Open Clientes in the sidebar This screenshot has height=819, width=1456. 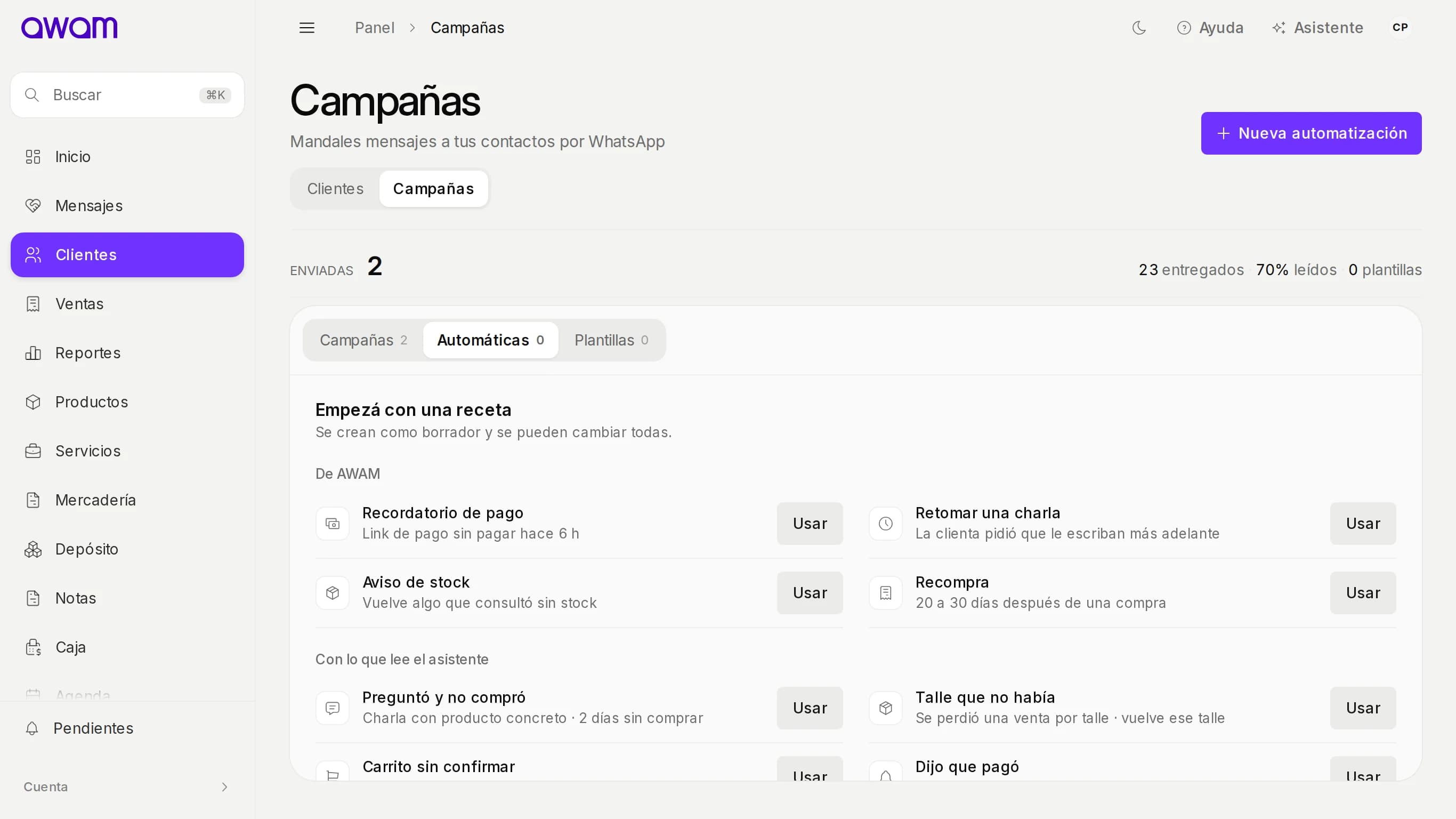click(127, 255)
